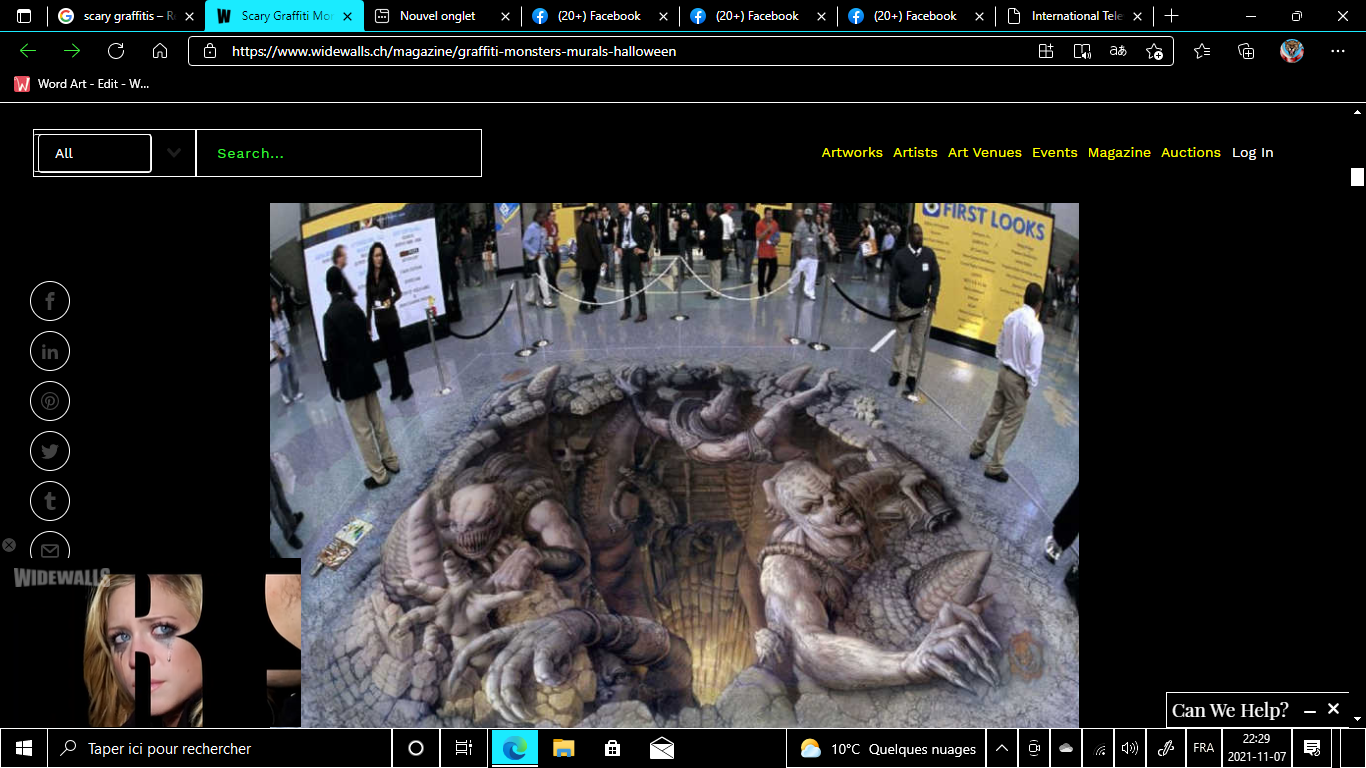Viewport: 1366px width, 768px height.
Task: View site information via the lock icon
Action: point(209,51)
